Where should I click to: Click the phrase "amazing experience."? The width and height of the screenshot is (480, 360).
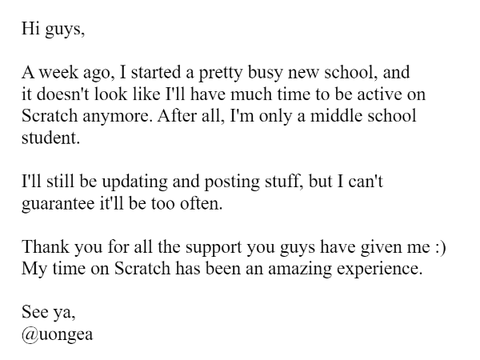(345, 269)
